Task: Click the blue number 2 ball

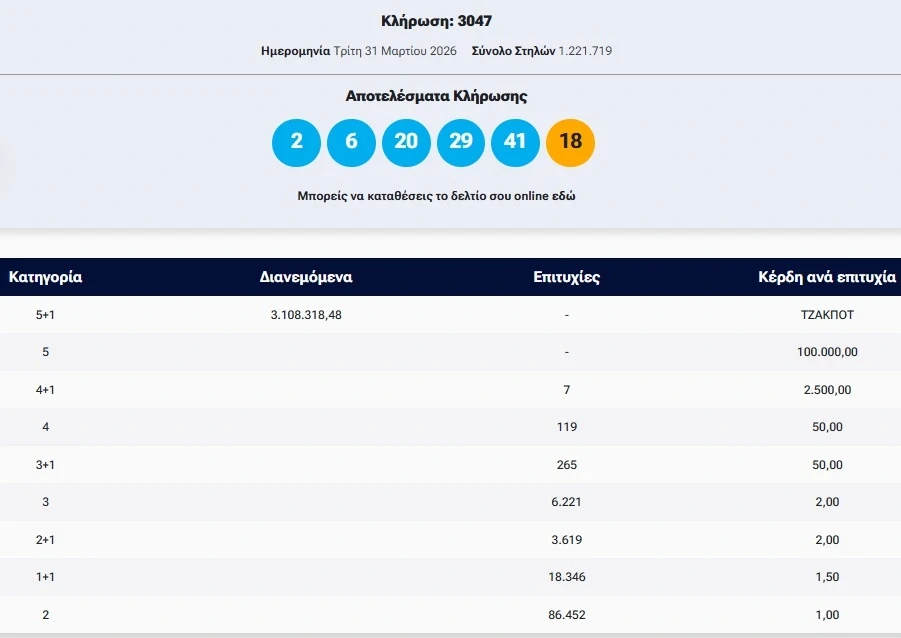Action: point(296,142)
